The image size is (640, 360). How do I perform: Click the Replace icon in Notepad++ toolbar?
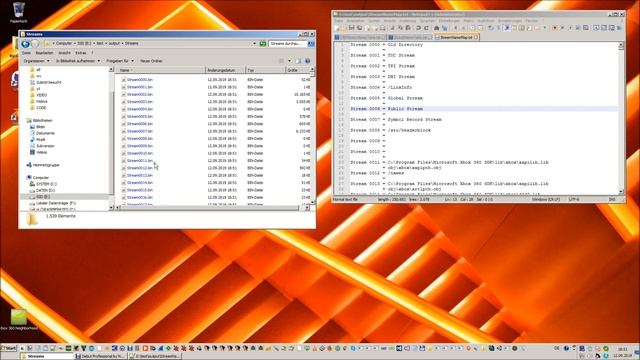(x=444, y=28)
